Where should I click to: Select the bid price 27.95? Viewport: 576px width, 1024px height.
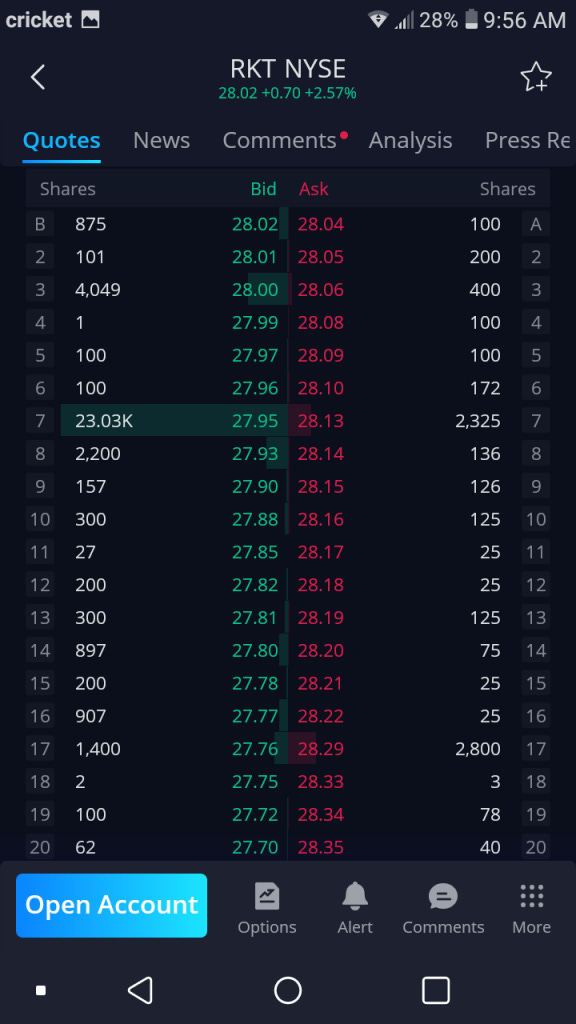(x=255, y=421)
